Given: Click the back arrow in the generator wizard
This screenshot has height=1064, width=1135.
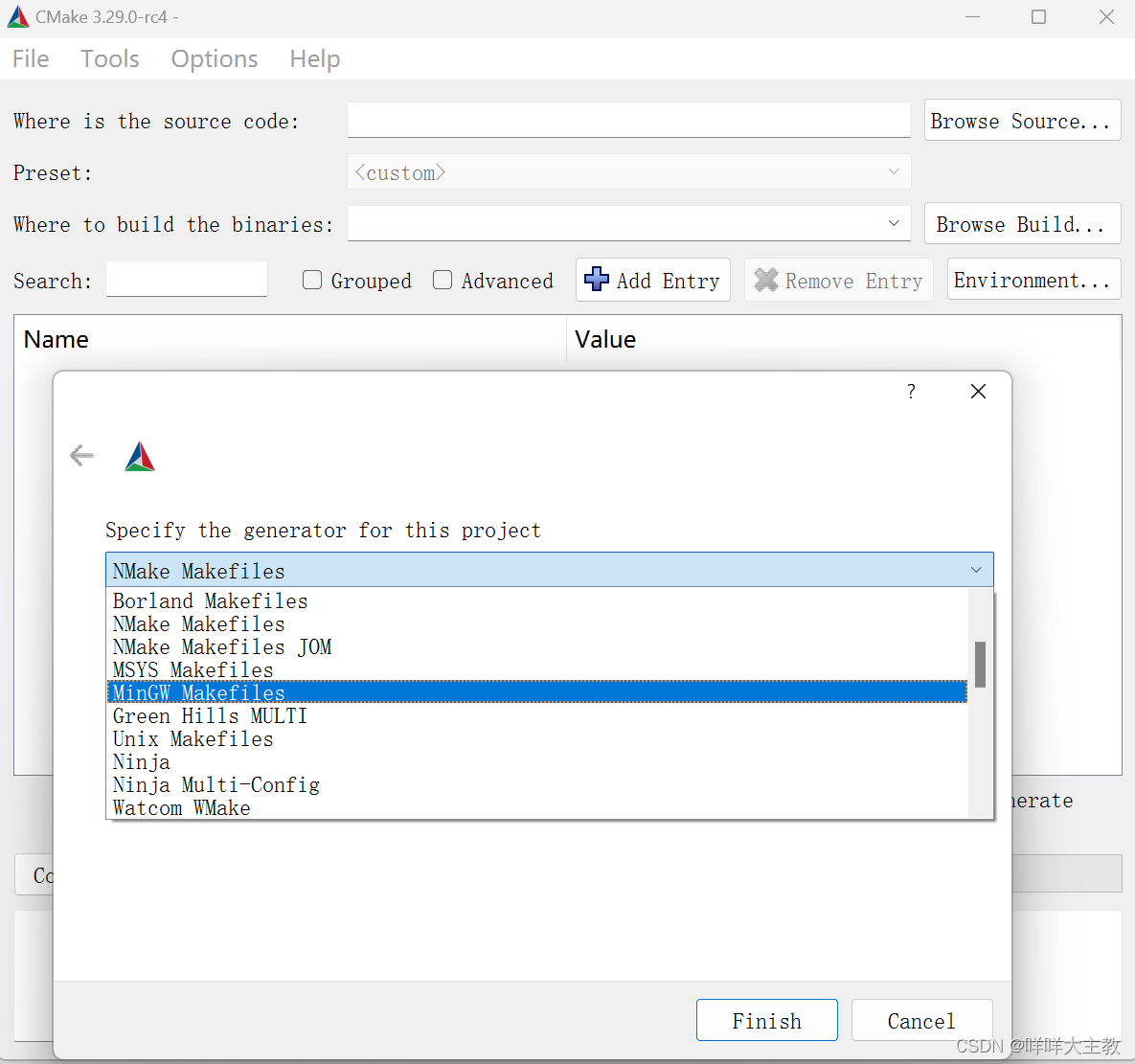Looking at the screenshot, I should (x=81, y=455).
